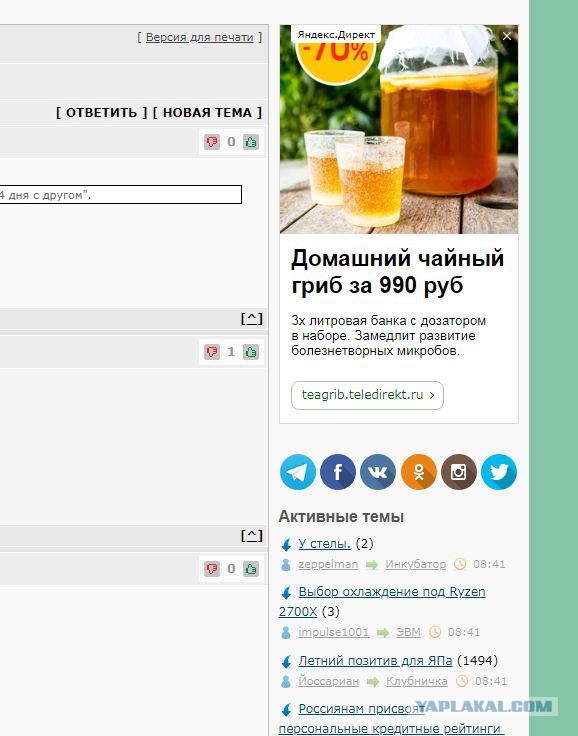
Task: Open Йоссариан user profile
Action: (x=329, y=681)
